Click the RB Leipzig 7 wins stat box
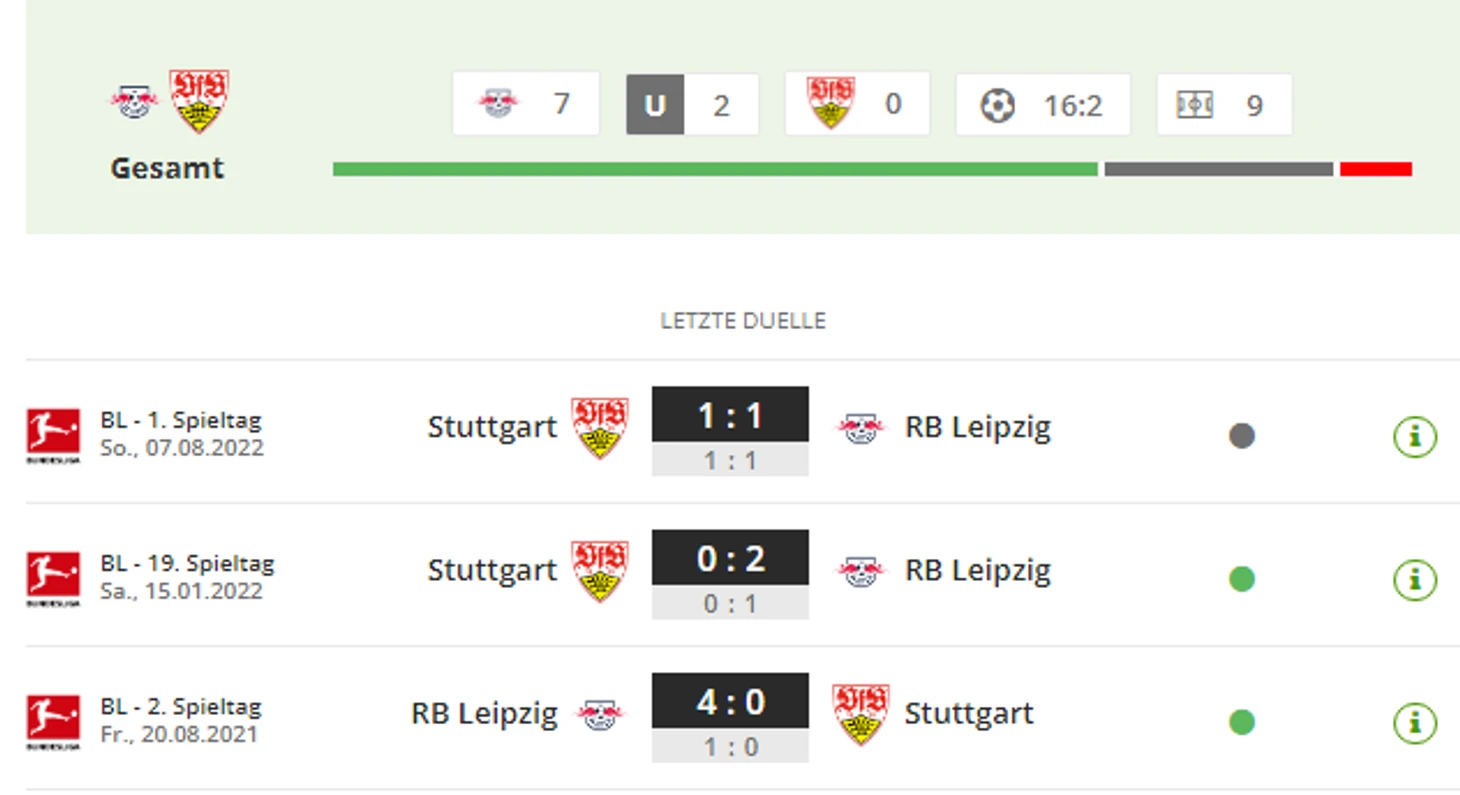1460x795 pixels. [x=526, y=103]
